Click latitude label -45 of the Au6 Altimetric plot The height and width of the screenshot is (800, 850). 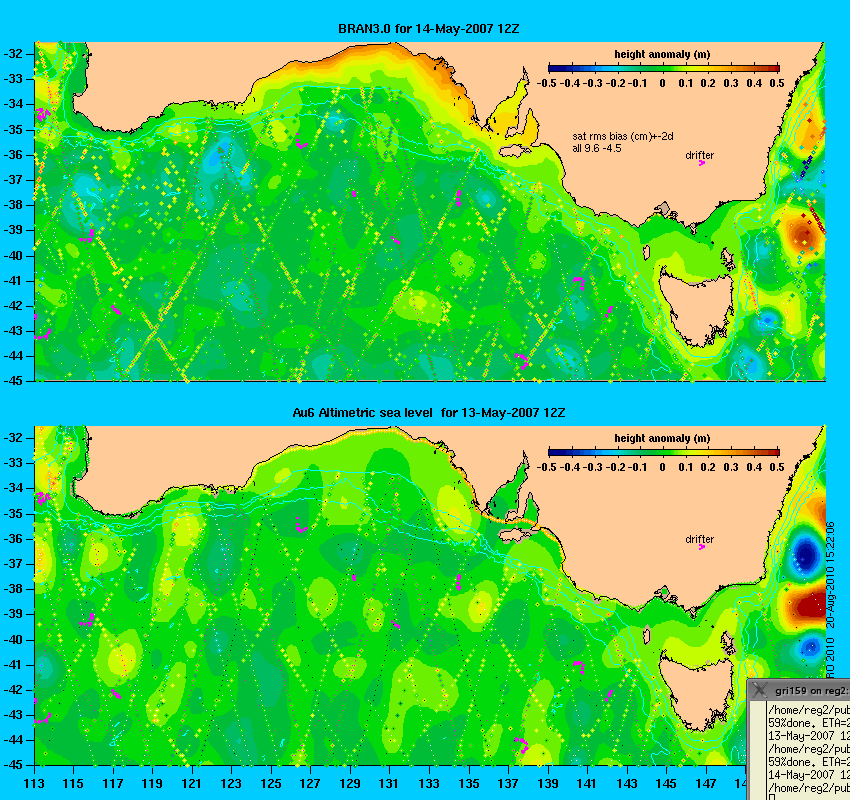pyautogui.click(x=13, y=765)
